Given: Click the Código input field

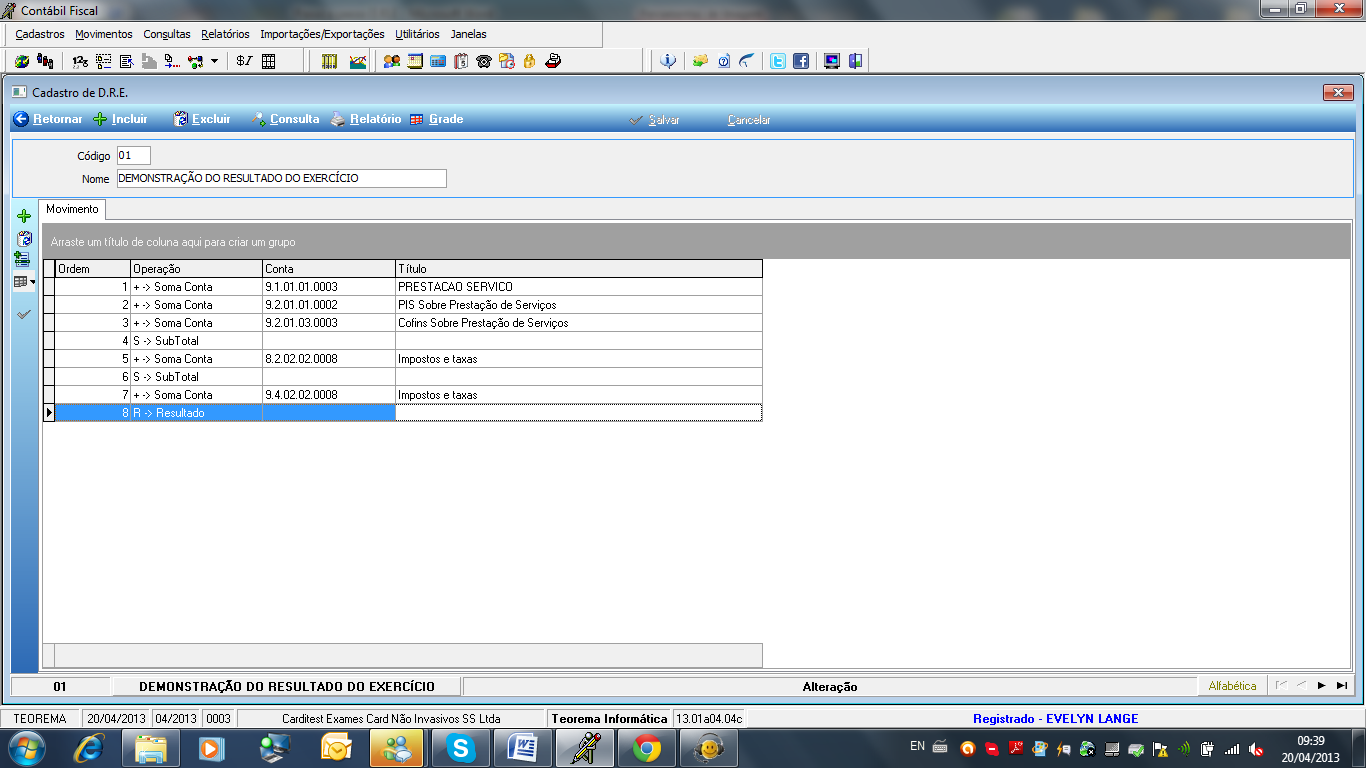Looking at the screenshot, I should point(134,156).
